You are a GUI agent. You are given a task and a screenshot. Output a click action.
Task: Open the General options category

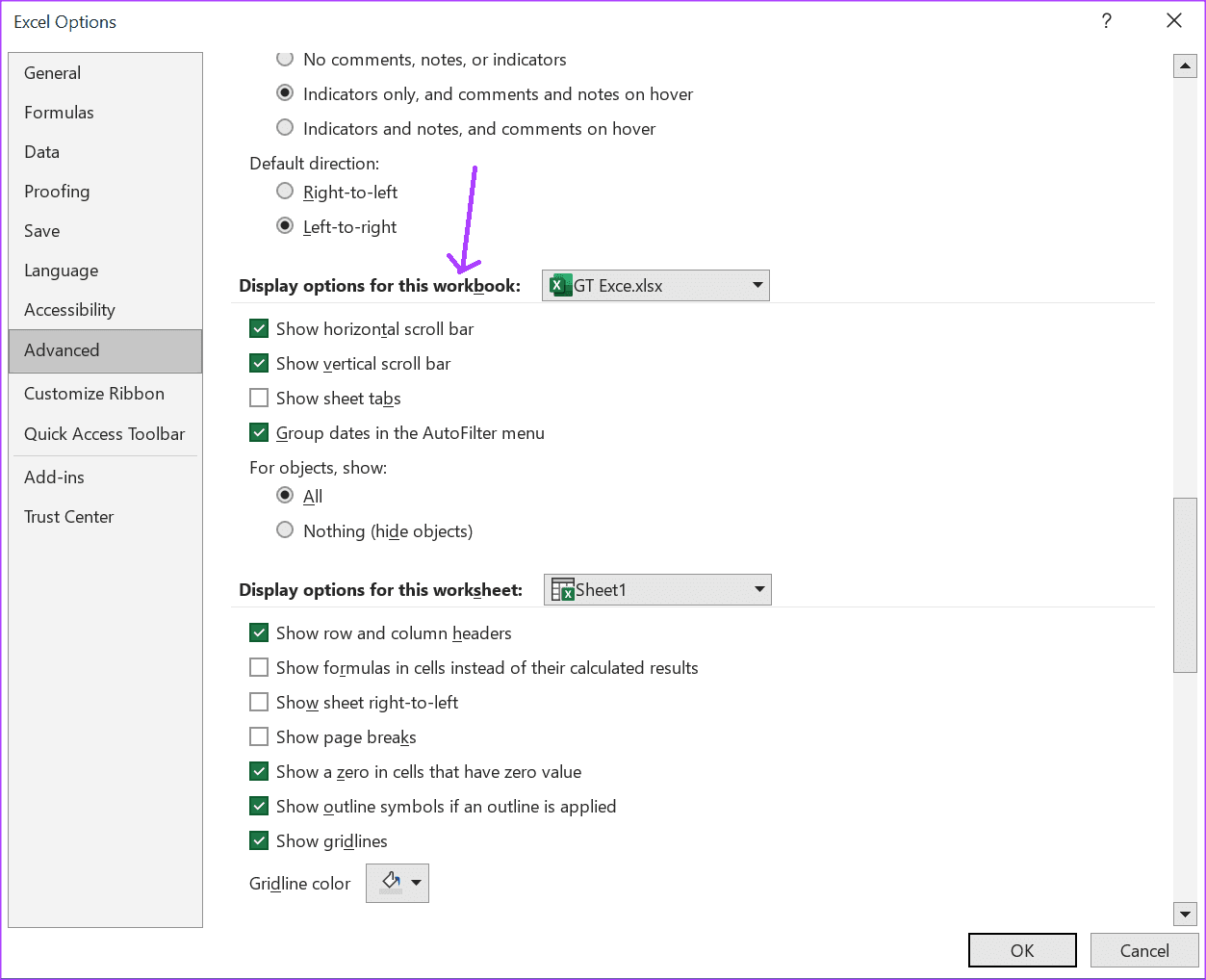(105, 73)
